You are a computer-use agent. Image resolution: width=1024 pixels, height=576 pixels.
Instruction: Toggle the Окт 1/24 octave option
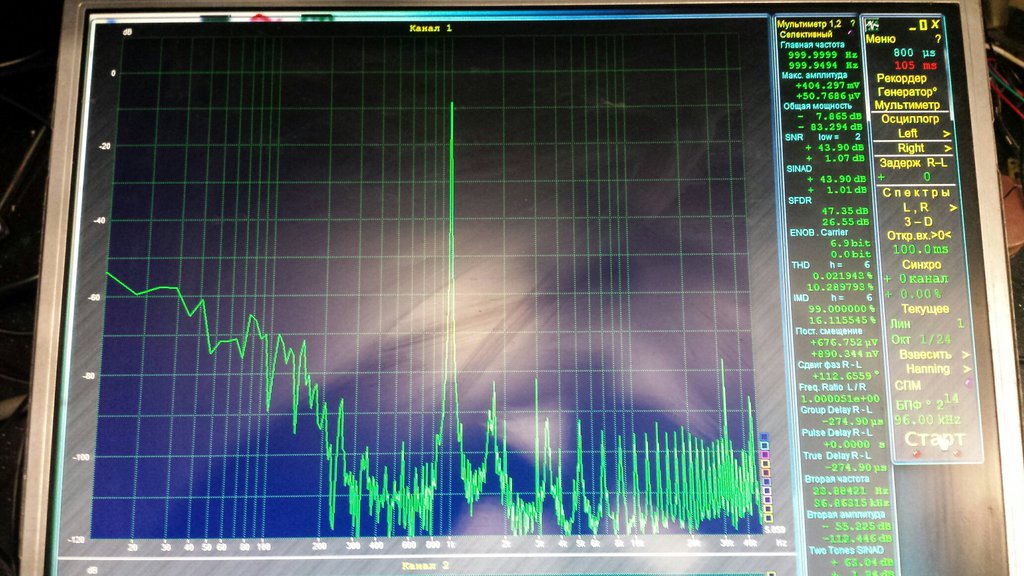tap(921, 340)
